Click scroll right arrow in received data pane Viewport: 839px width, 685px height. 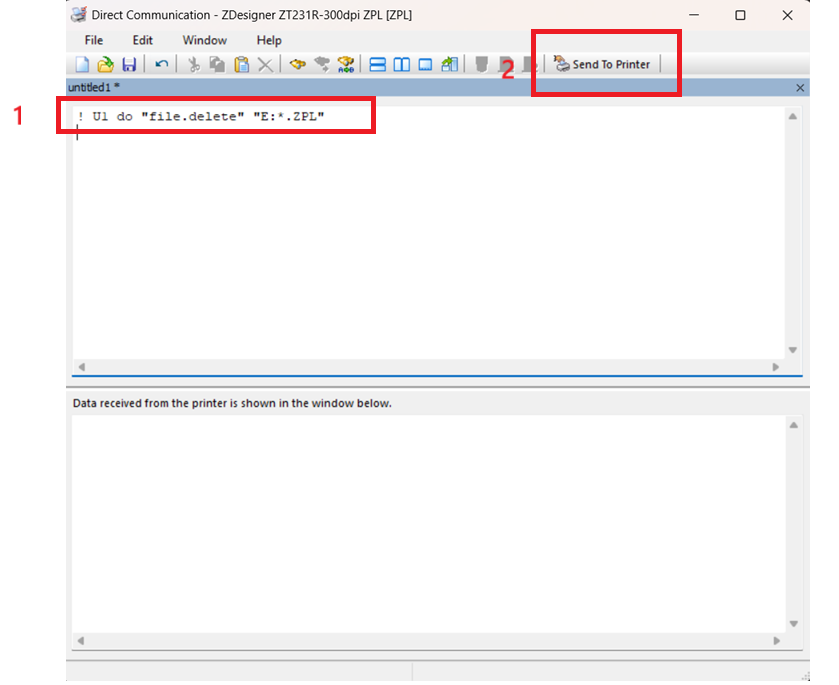pyautogui.click(x=776, y=641)
